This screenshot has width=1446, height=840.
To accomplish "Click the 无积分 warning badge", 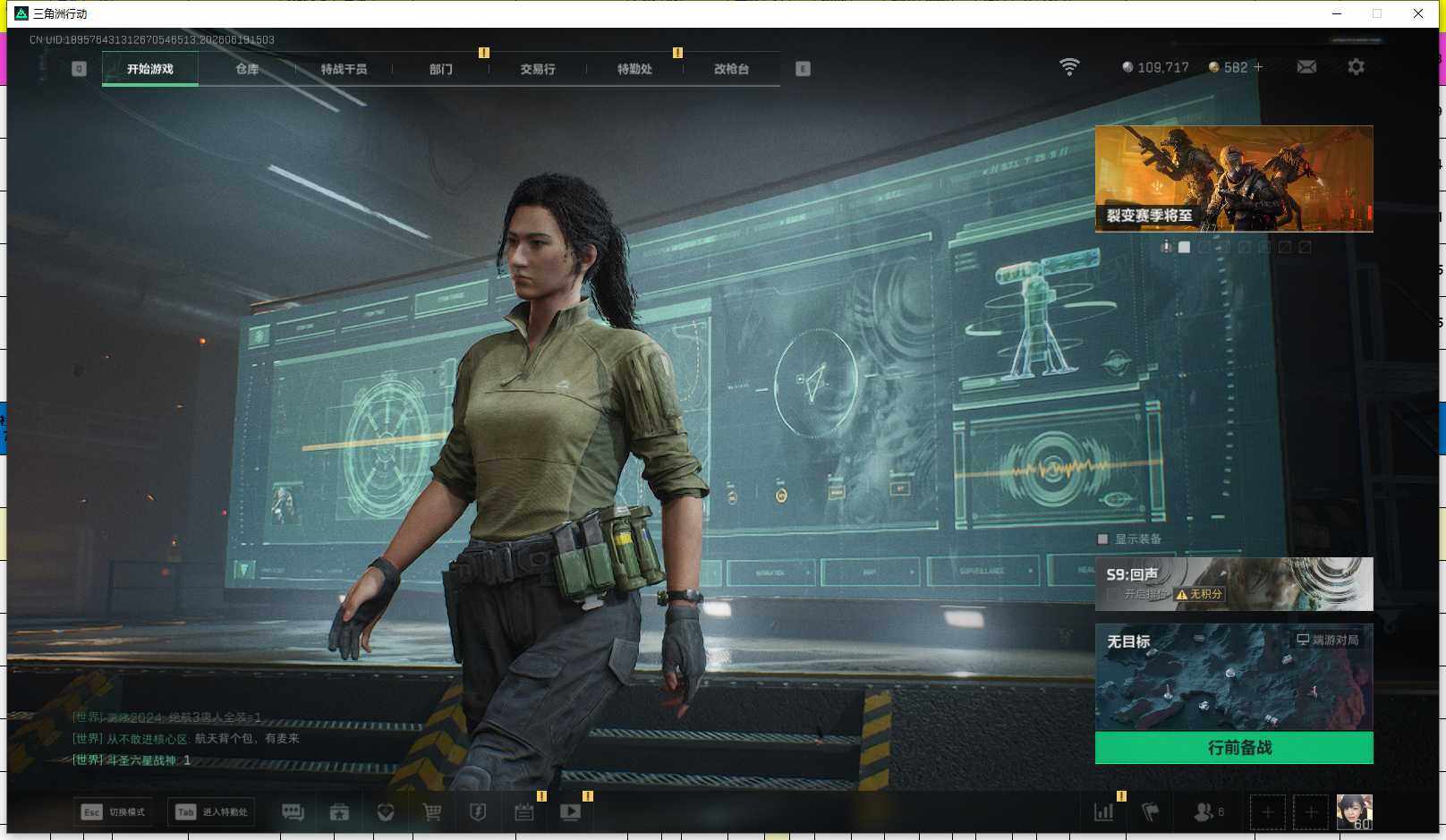I will [1200, 594].
